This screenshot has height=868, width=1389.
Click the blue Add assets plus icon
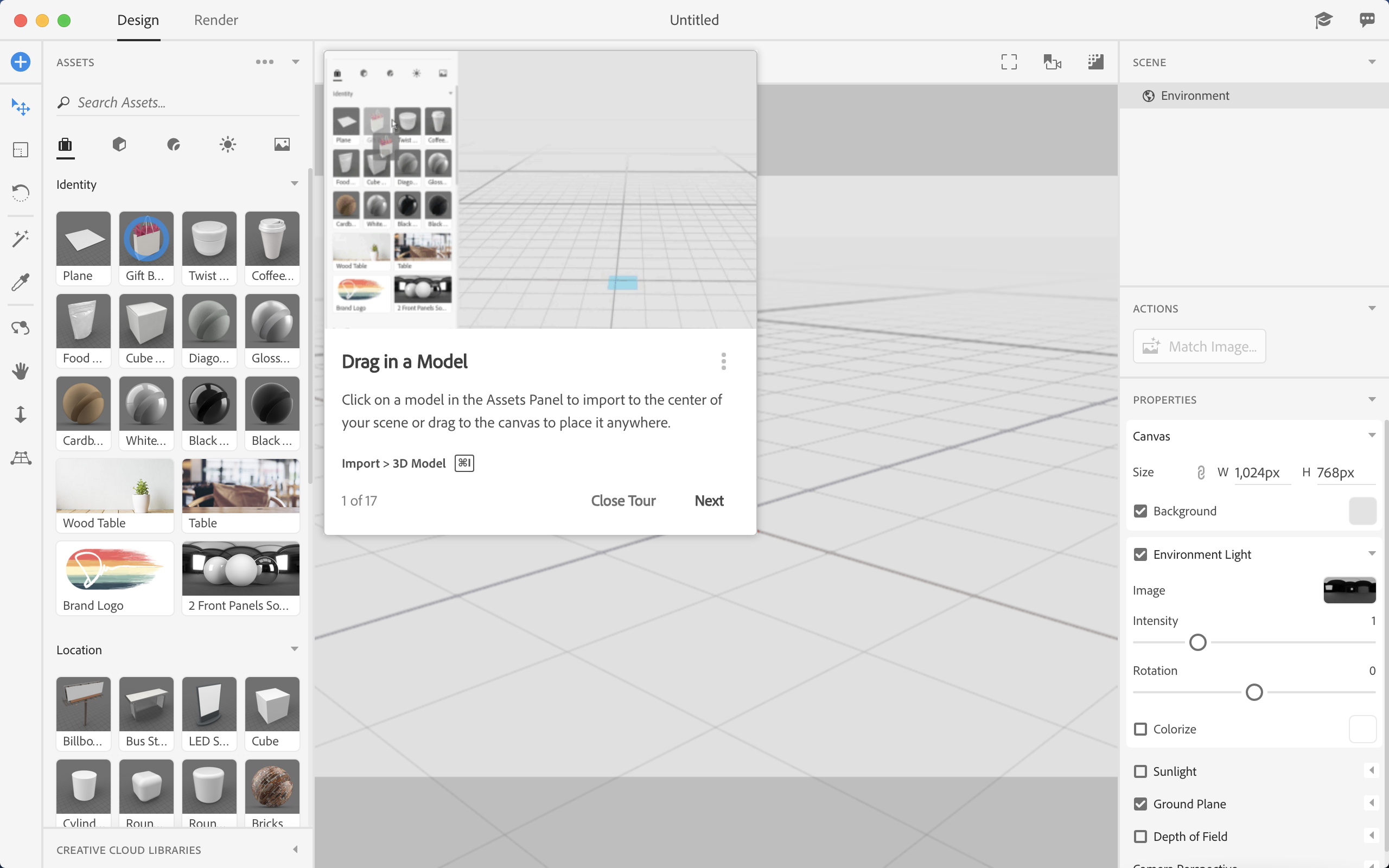pyautogui.click(x=21, y=62)
